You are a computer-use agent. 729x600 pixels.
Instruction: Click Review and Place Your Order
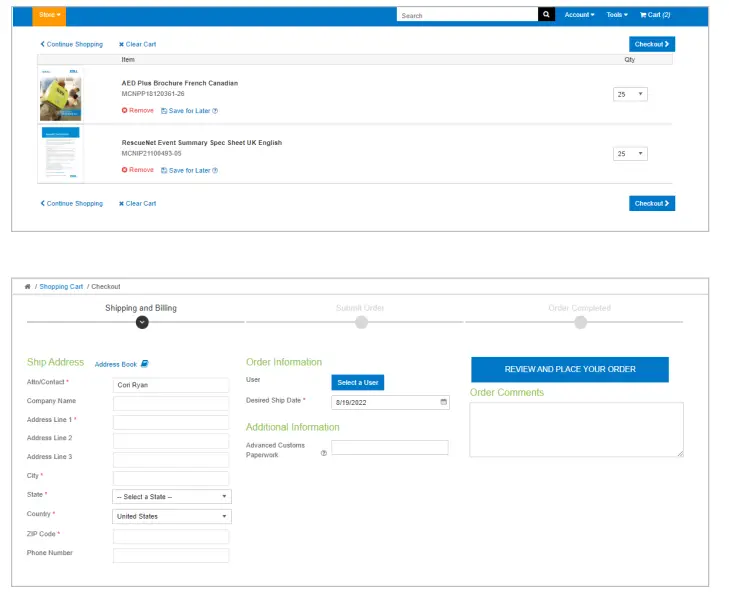pos(570,369)
